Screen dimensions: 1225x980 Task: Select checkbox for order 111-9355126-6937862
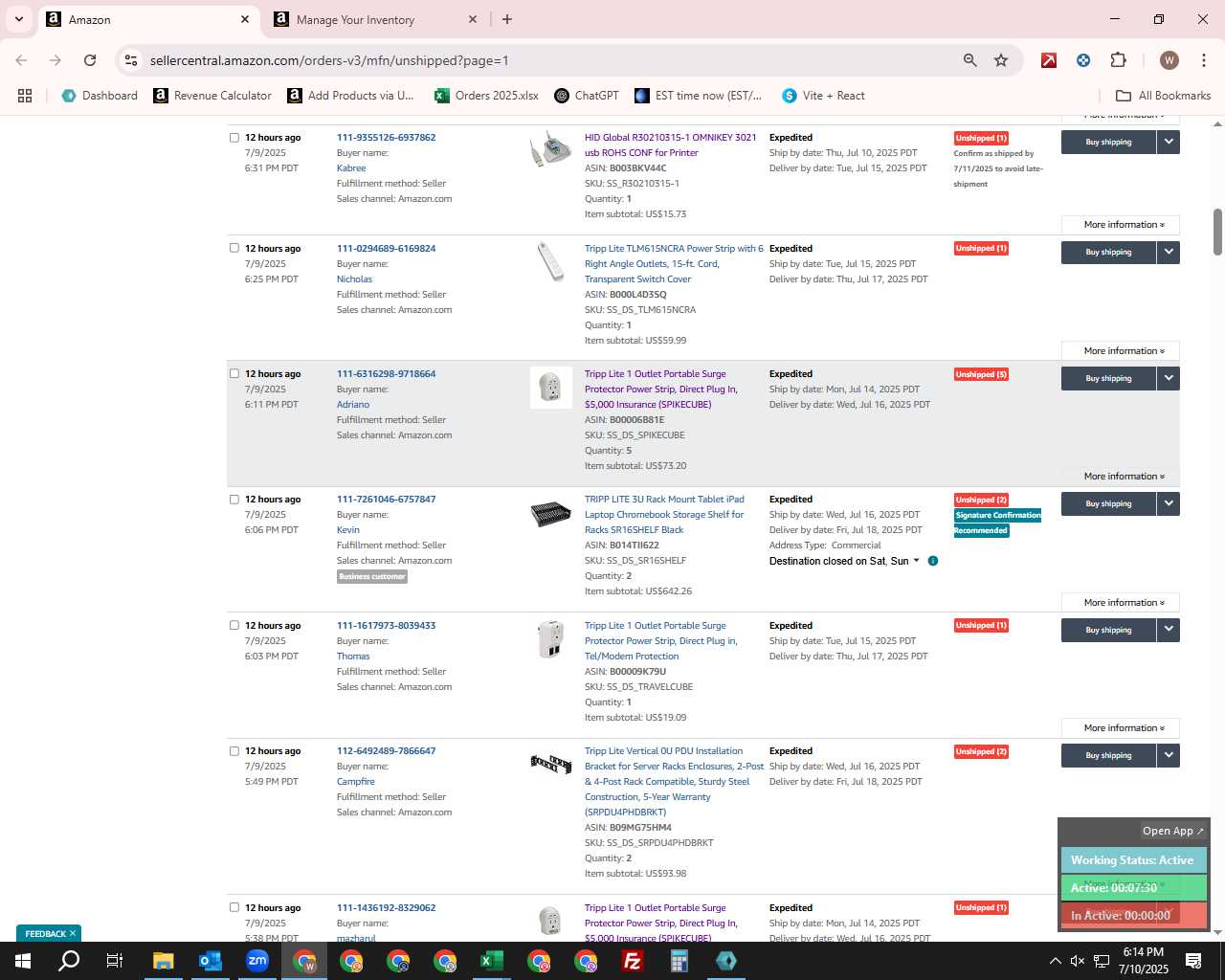tap(234, 137)
